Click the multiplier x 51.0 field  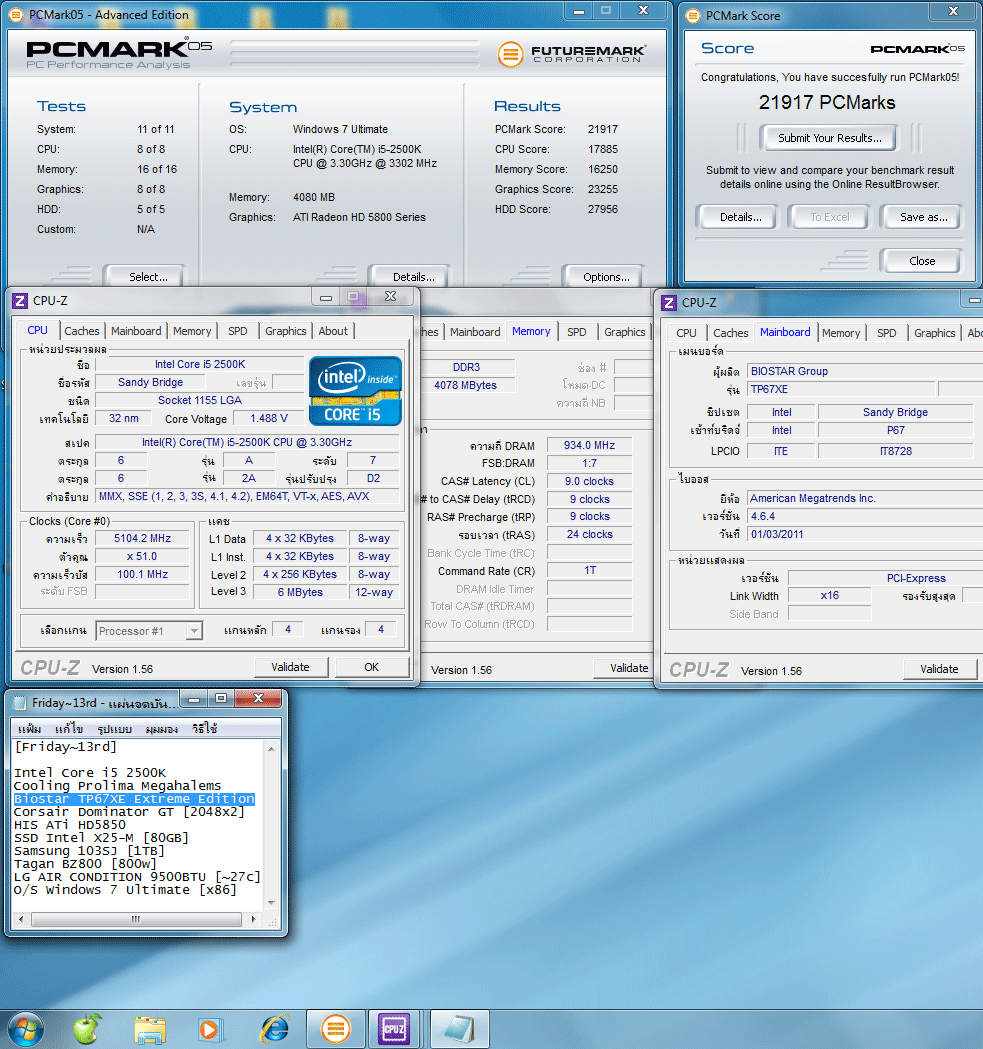[x=142, y=556]
